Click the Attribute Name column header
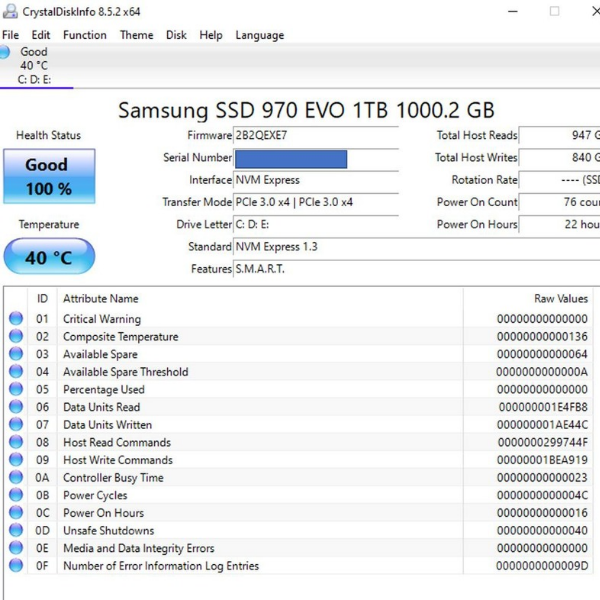600x600 pixels. click(x=260, y=298)
